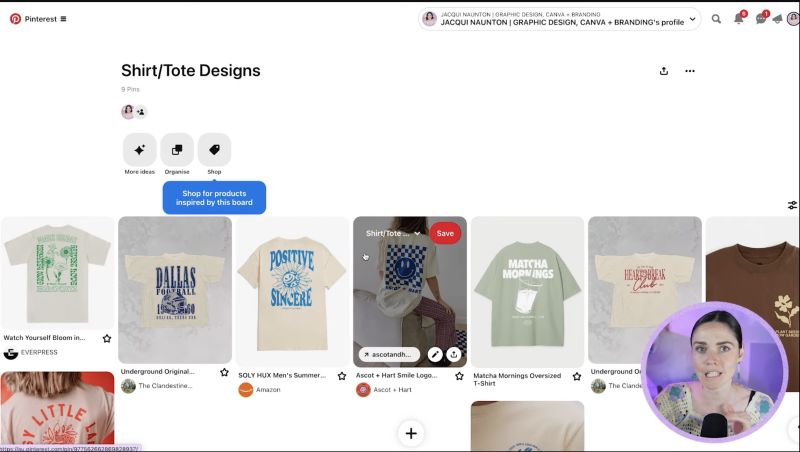Favorite the Watch Yourself Bloom pin

click(x=107, y=338)
